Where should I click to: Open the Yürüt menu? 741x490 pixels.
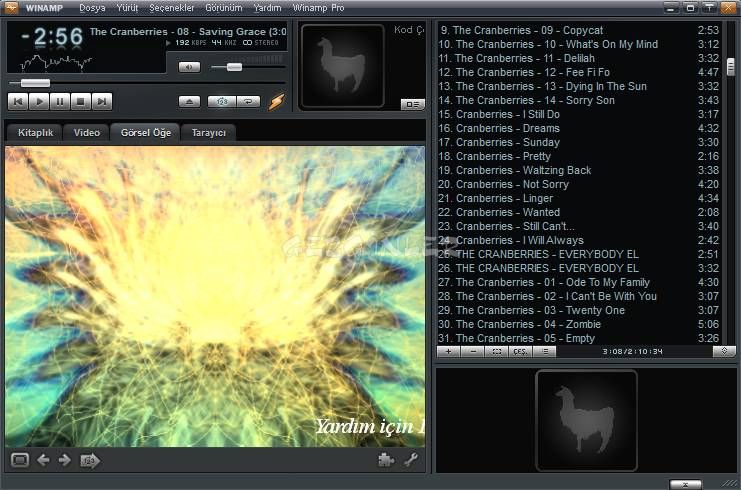click(x=127, y=8)
